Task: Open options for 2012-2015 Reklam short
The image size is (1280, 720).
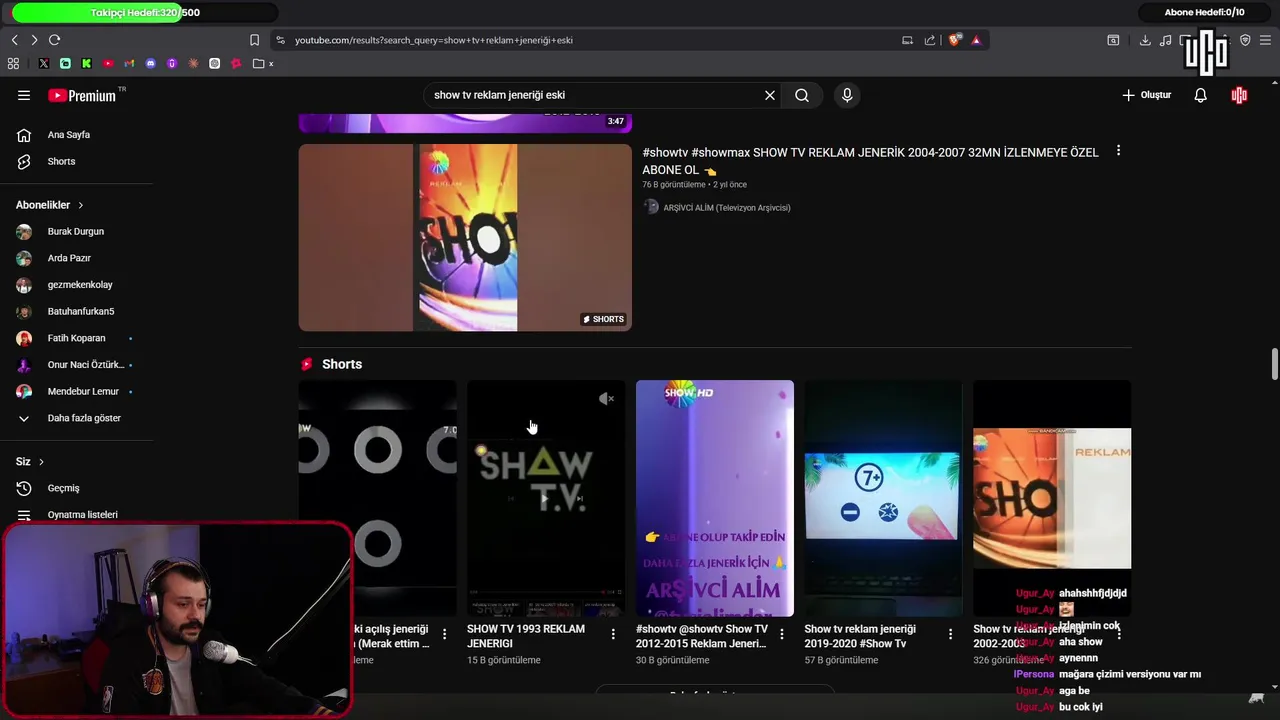Action: coord(782,634)
